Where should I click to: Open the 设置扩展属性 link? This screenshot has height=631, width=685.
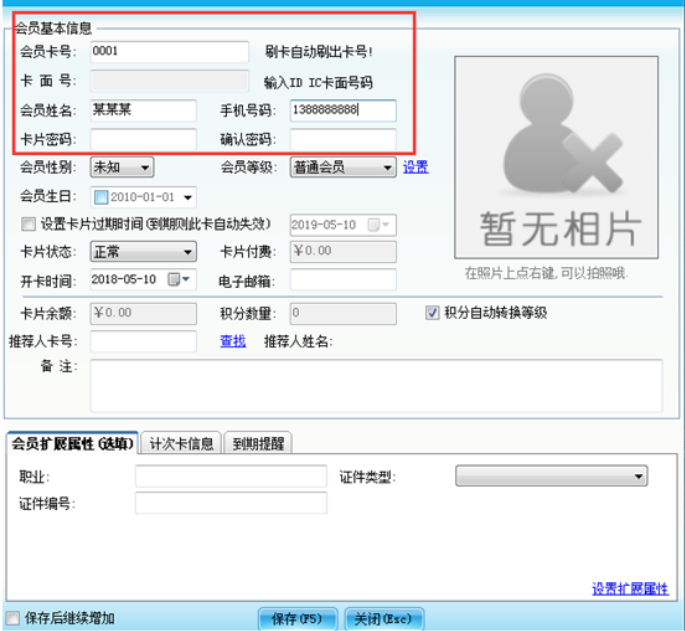[x=630, y=589]
